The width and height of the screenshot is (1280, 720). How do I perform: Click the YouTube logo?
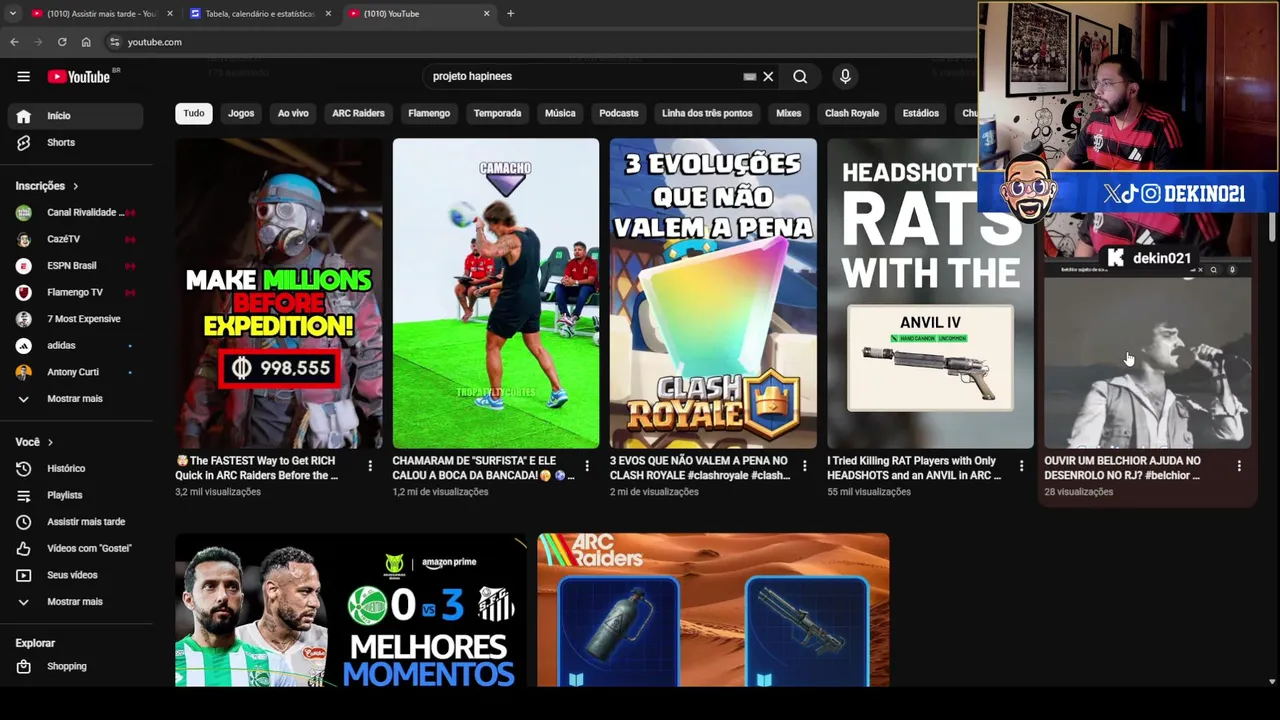79,77
